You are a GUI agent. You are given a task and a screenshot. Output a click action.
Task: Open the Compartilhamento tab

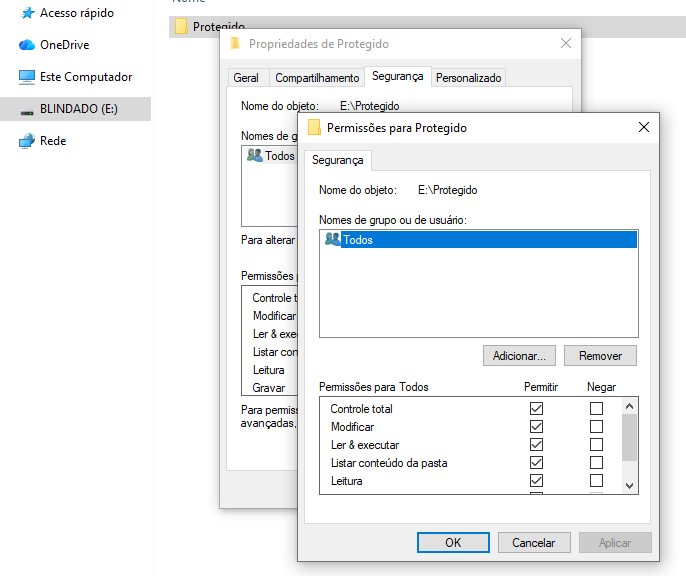click(317, 77)
